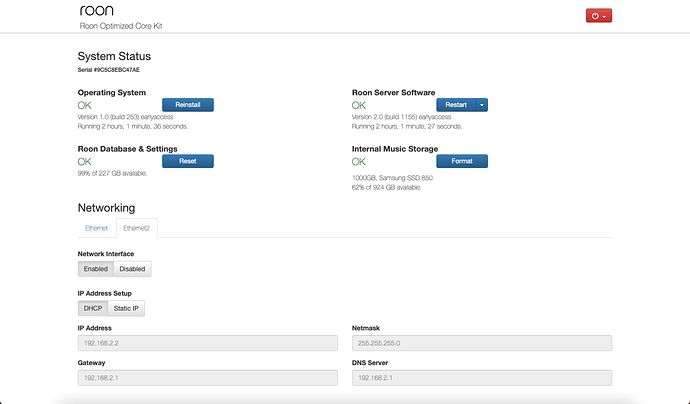Click the IP Address field

[x=208, y=343]
